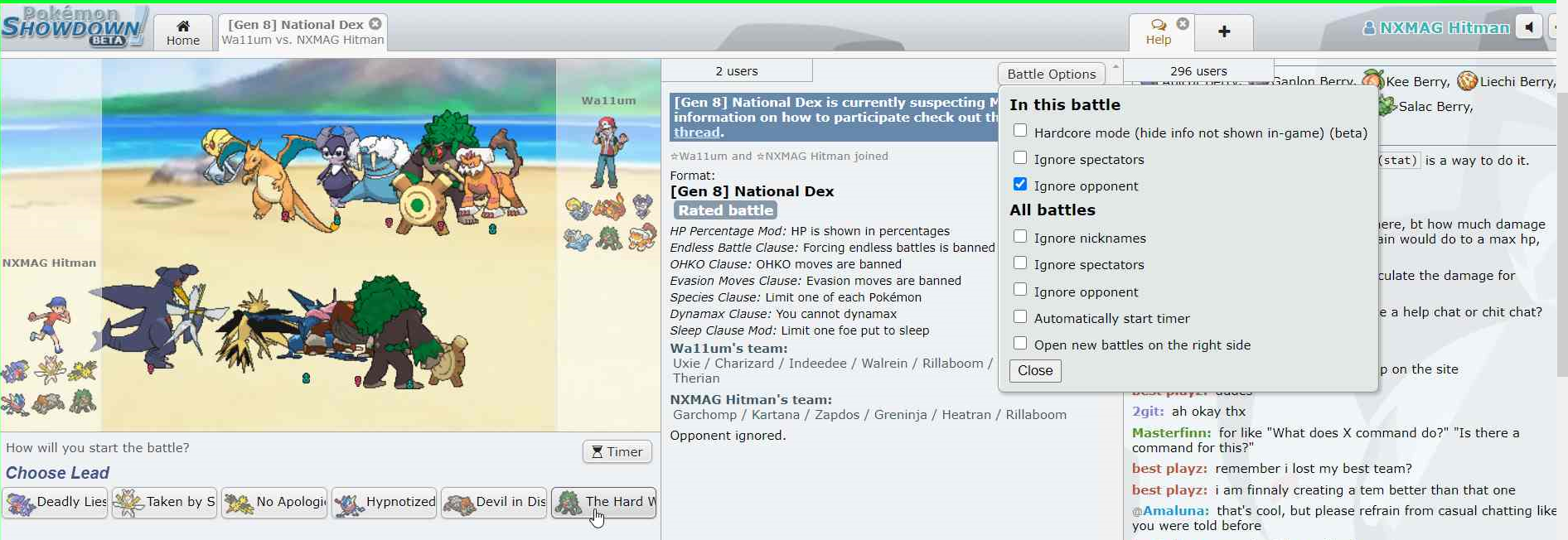Click Landorus icon in Wa11um's team list
This screenshot has width=1568, height=540.
(x=642, y=239)
